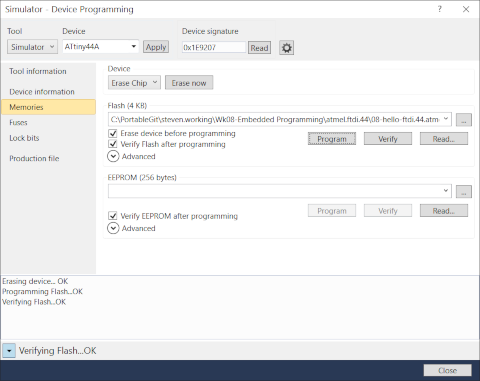Click the status bar 'Verifying Flash...OK' text

click(57, 351)
